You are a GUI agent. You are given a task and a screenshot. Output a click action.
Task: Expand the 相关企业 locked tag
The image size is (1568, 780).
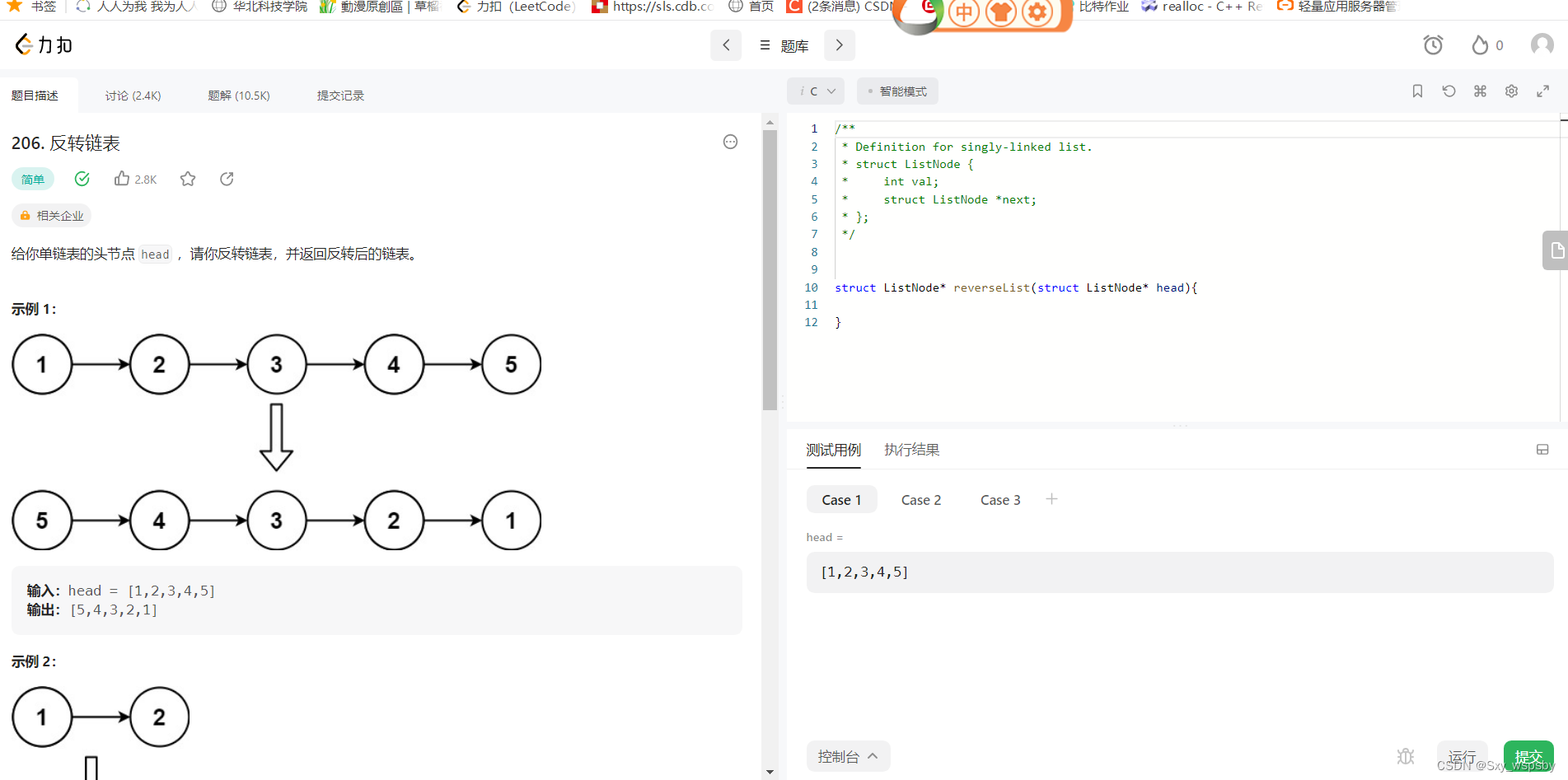coord(51,216)
